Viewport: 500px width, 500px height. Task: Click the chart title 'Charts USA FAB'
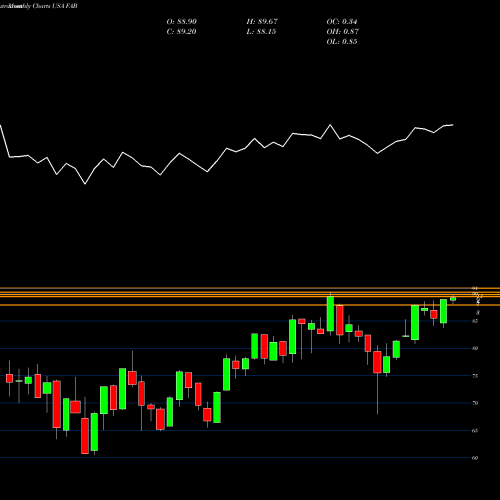[x=55, y=6]
